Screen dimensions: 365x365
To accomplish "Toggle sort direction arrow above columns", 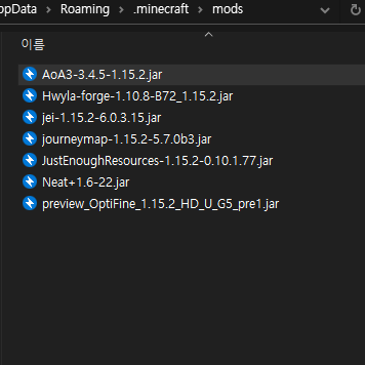I will point(209,34).
